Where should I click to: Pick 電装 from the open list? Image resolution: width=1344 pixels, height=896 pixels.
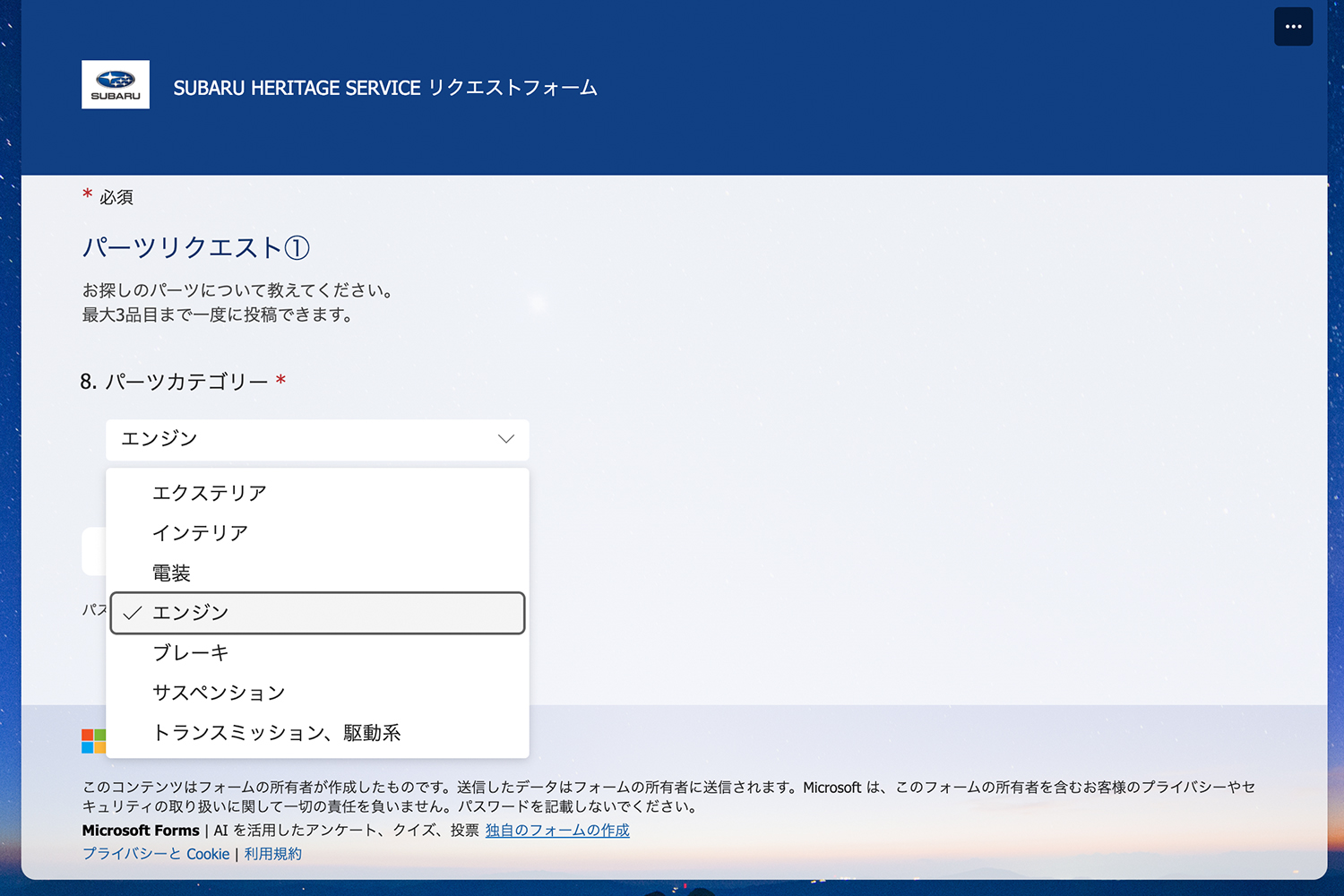click(x=171, y=573)
